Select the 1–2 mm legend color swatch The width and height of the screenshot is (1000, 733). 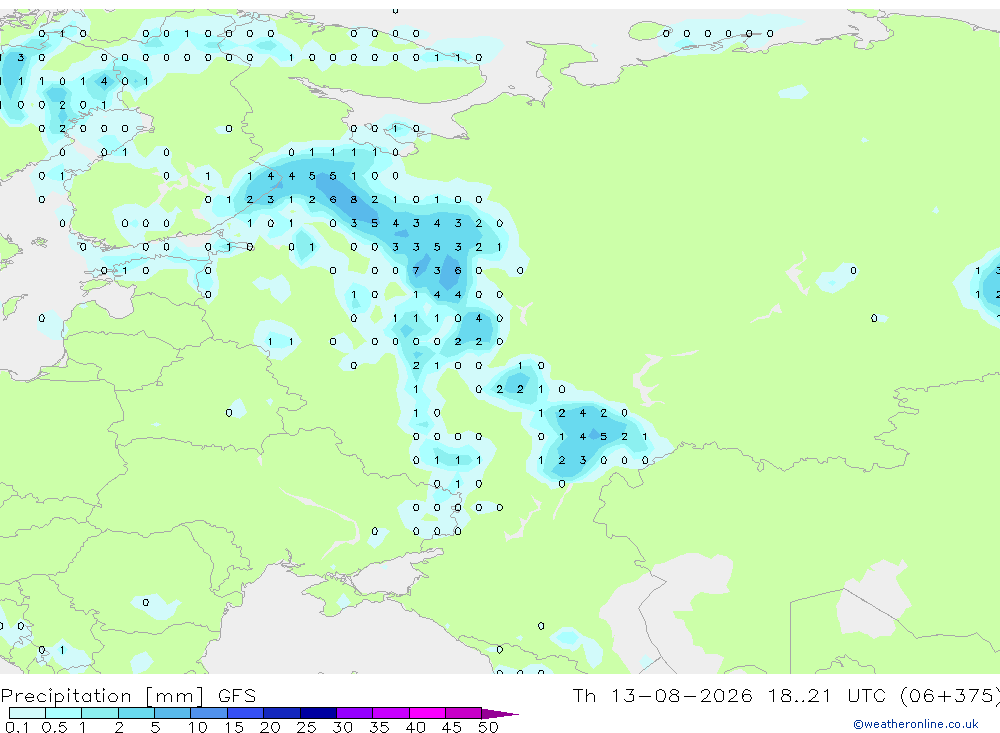click(100, 713)
